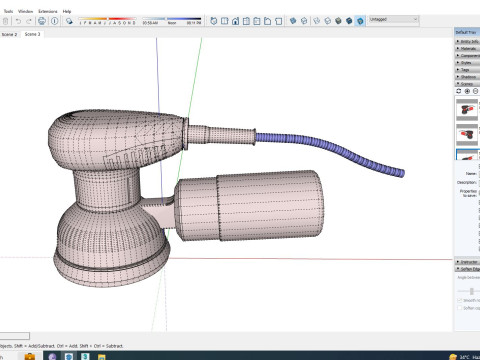Open the SketchUp taskbar icon
This screenshot has width=480, height=360.
pyautogui.click(x=69, y=356)
